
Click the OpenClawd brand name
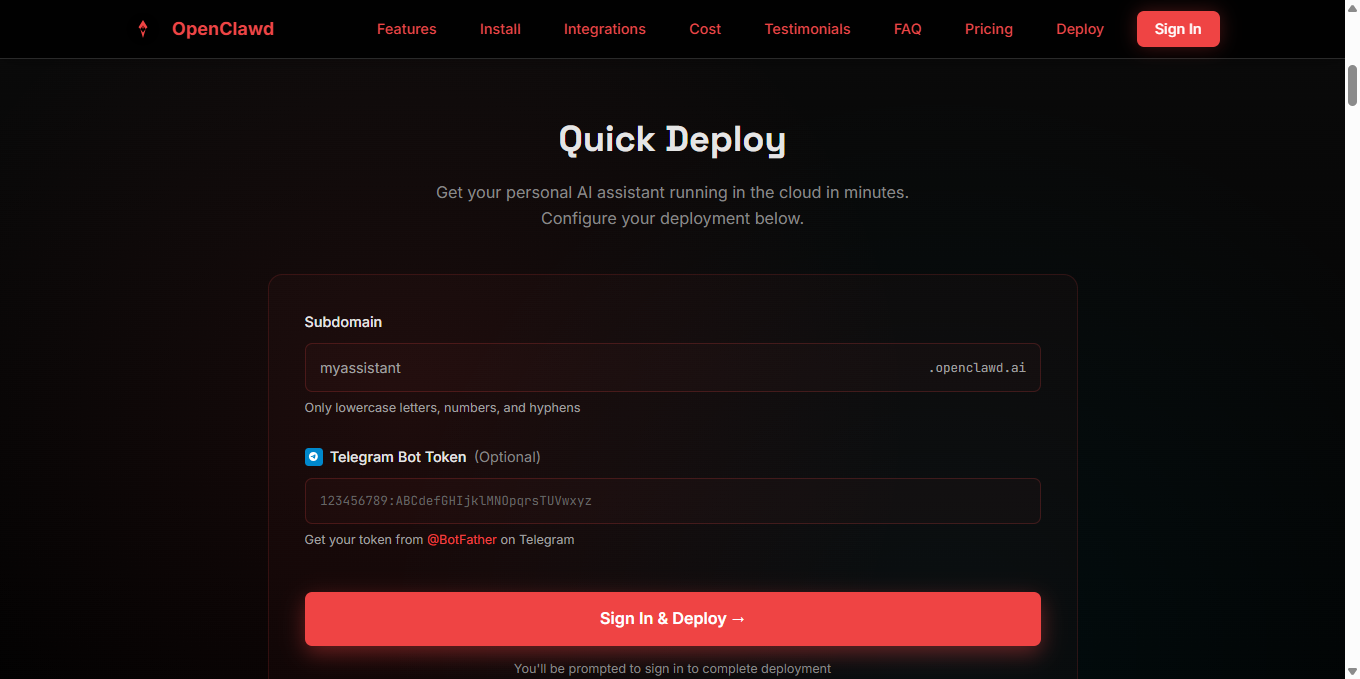(x=222, y=29)
